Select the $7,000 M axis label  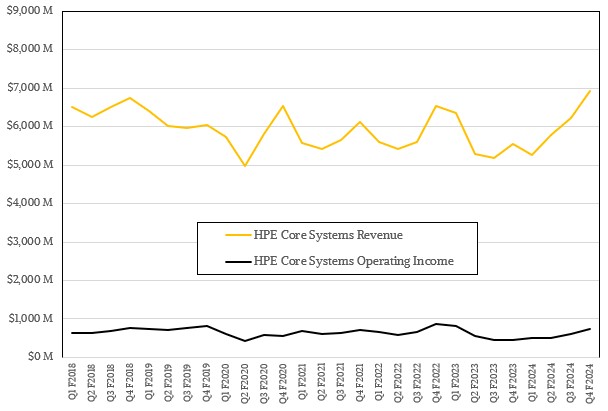30,88
